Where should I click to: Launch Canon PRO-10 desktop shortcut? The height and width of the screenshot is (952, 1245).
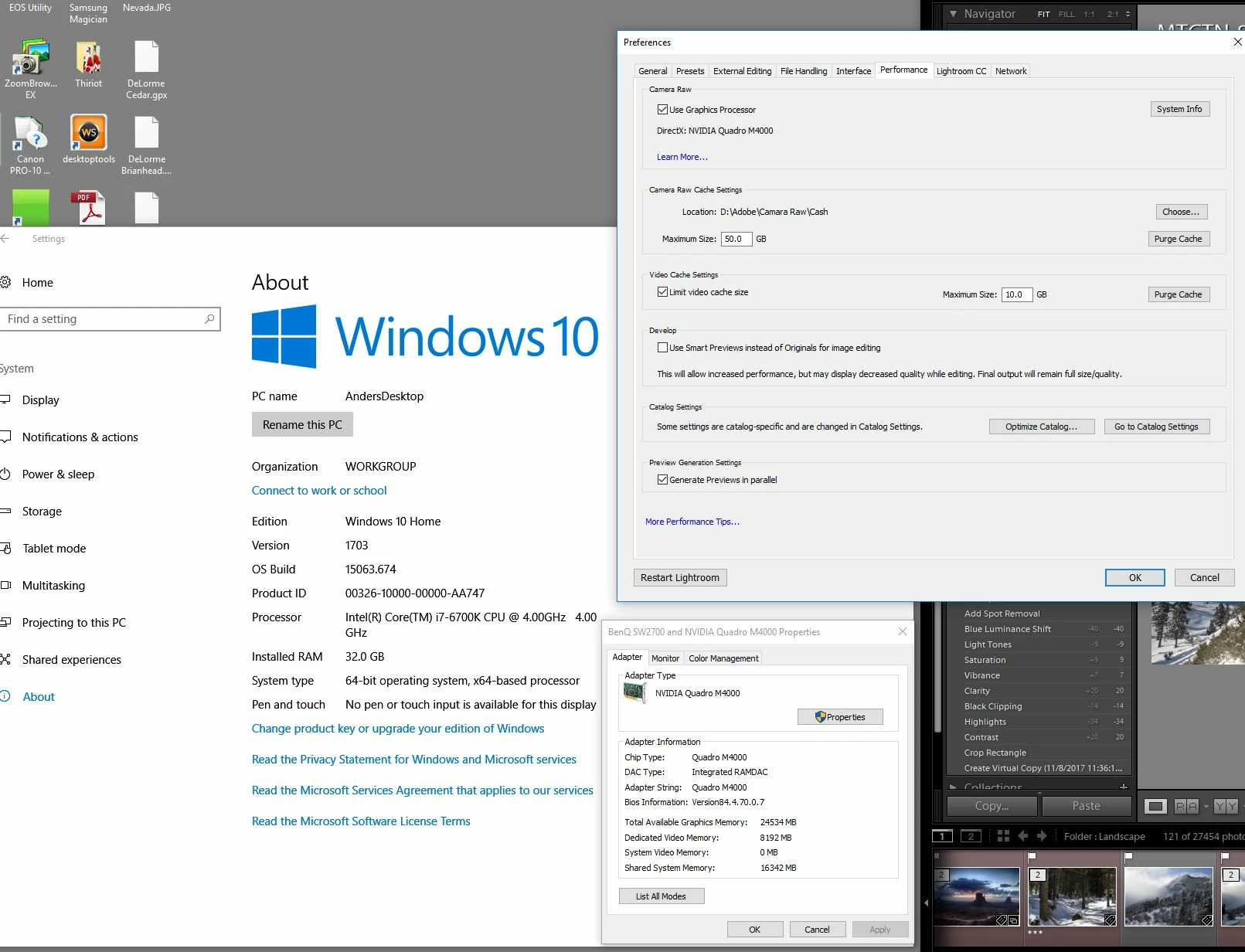(x=31, y=144)
